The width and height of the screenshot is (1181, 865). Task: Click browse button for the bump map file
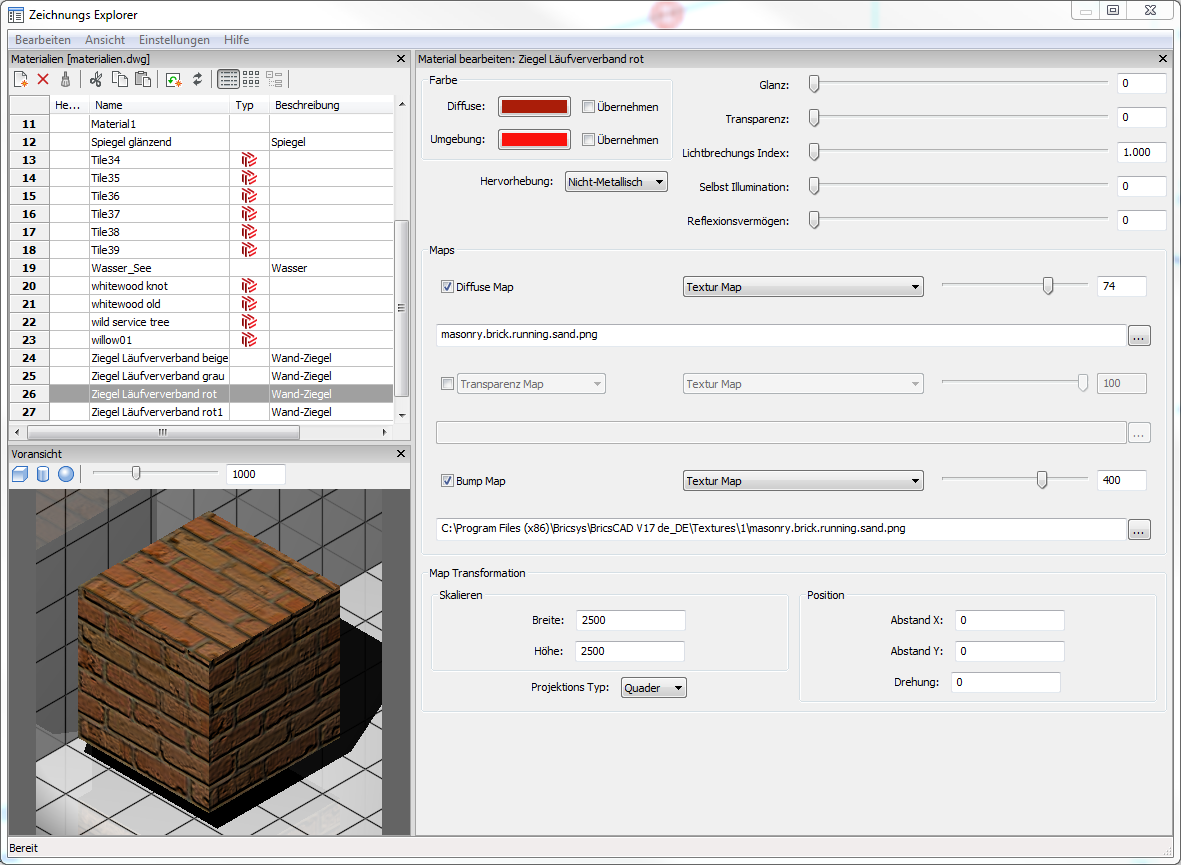tap(1139, 530)
